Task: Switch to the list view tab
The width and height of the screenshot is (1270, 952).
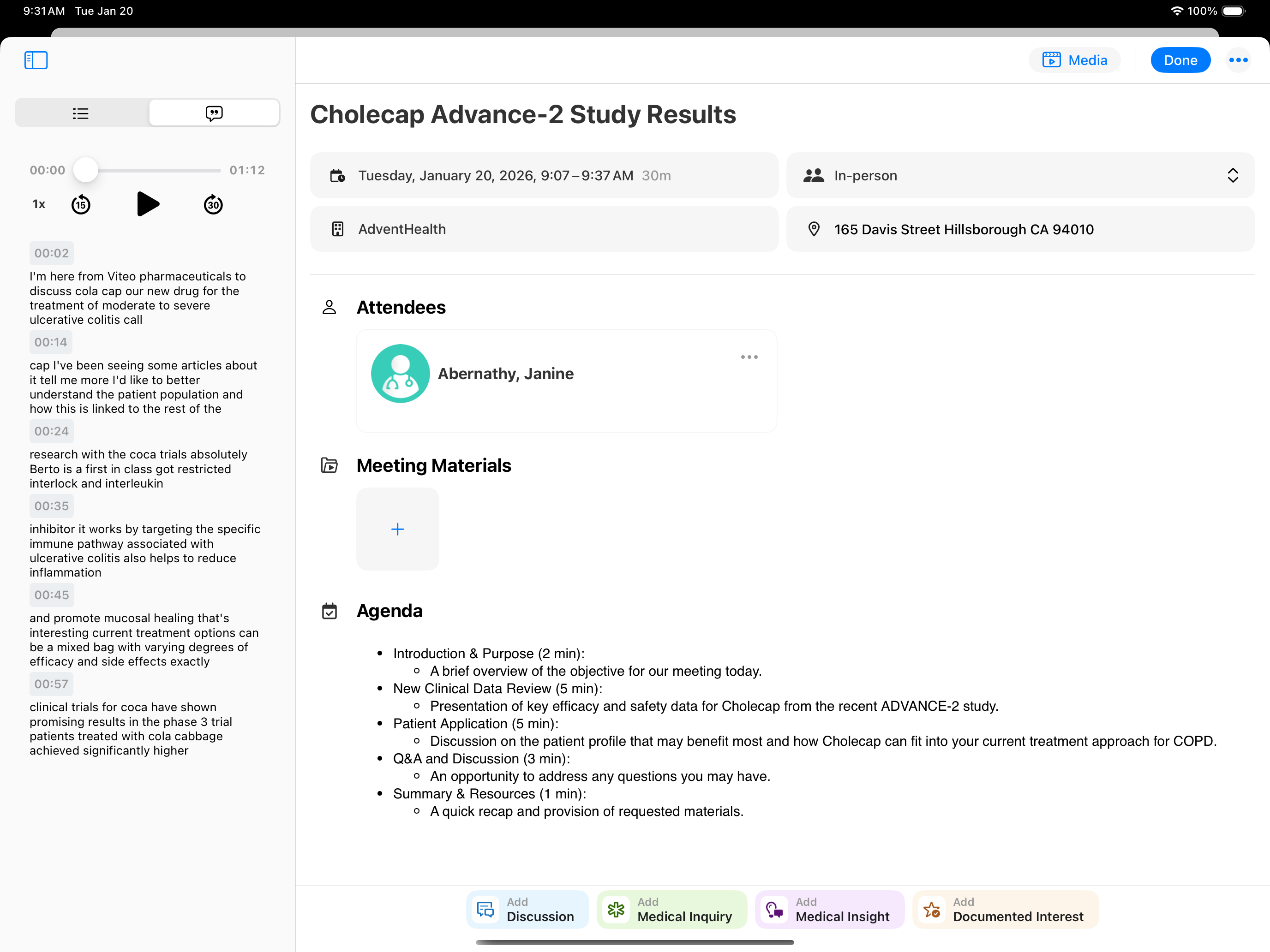Action: tap(81, 113)
